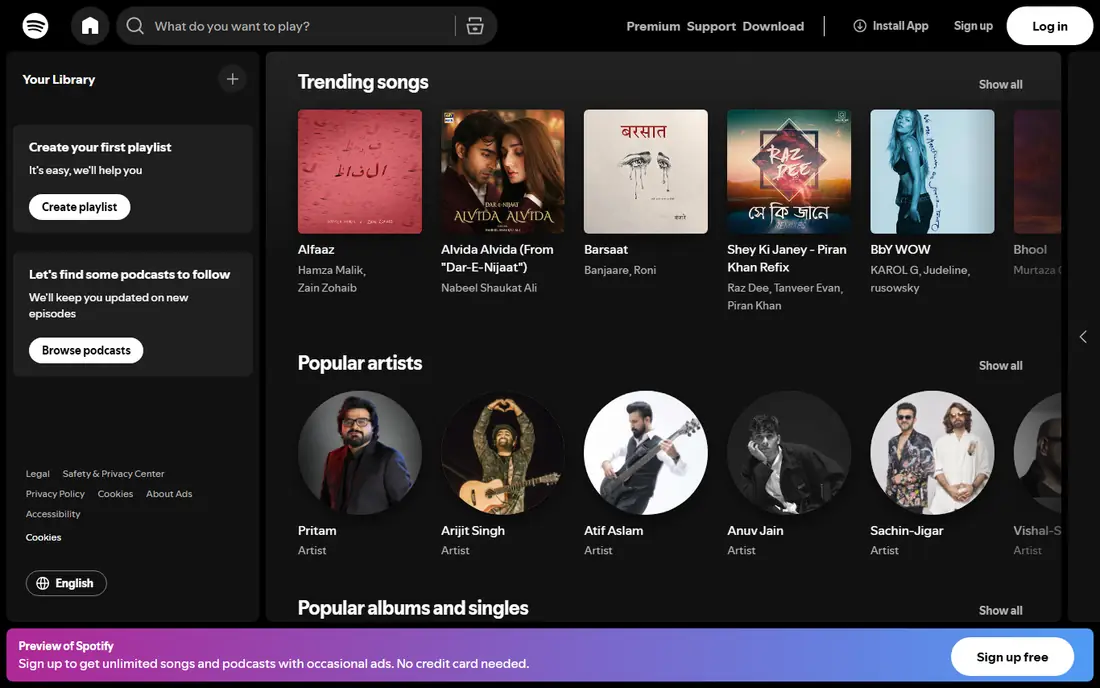Click the Banjaare artist name

[607, 270]
